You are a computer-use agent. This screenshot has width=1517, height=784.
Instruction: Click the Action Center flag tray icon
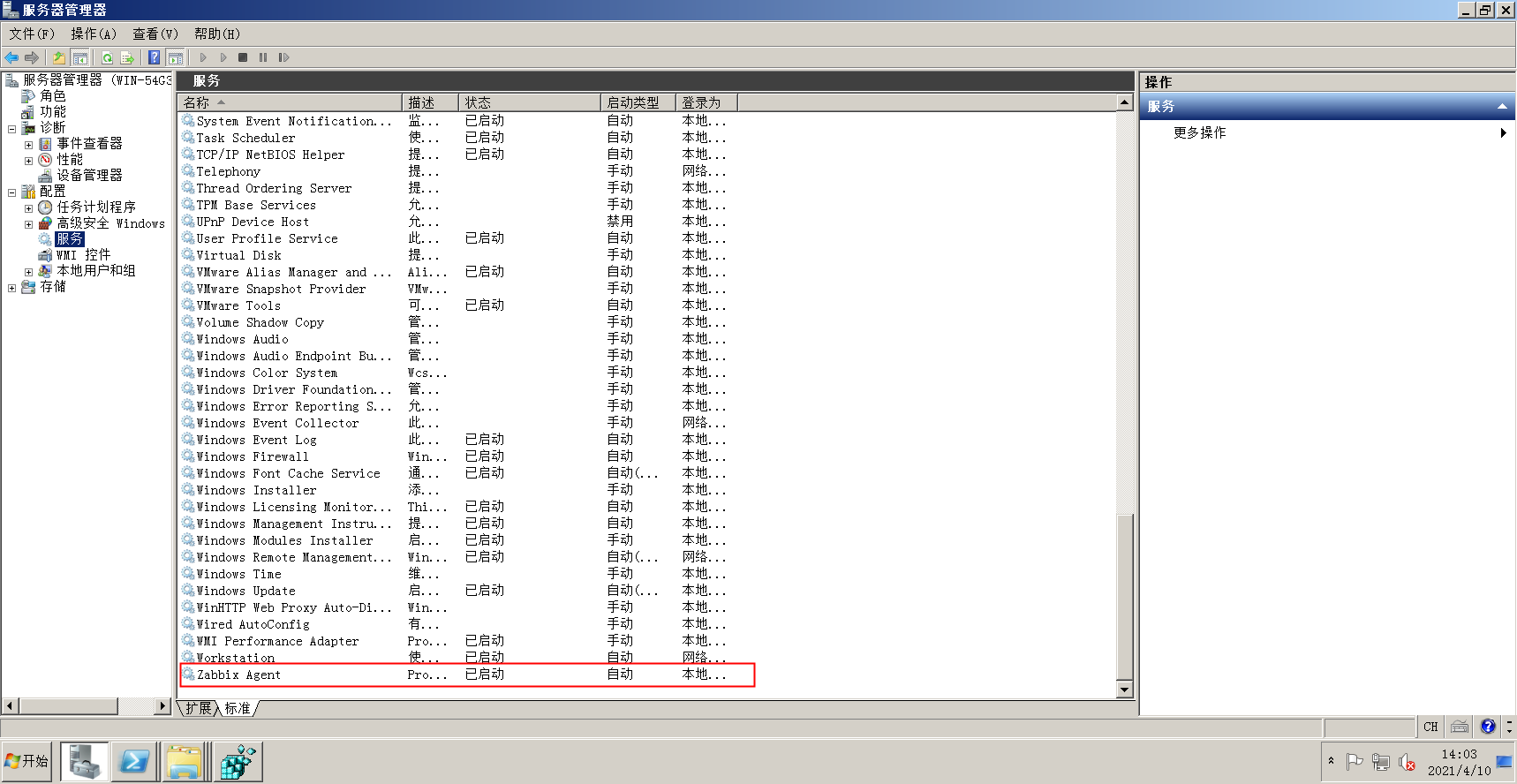coord(1355,761)
